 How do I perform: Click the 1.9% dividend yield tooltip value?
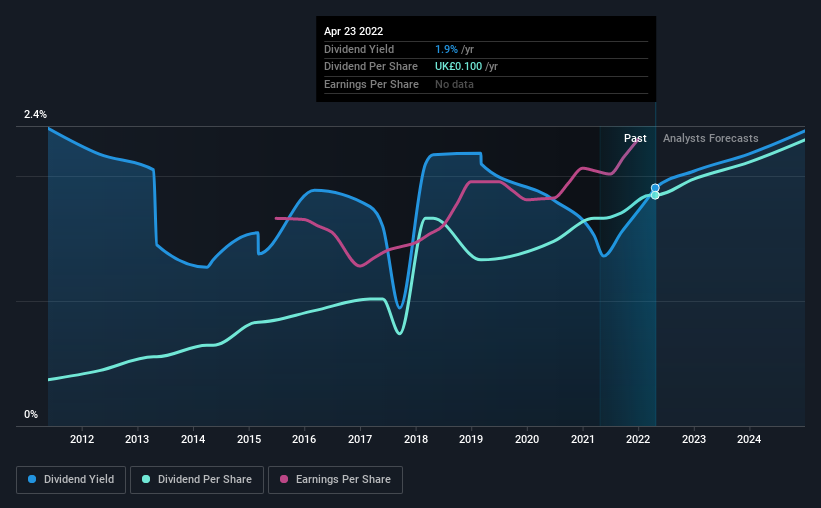click(x=446, y=49)
